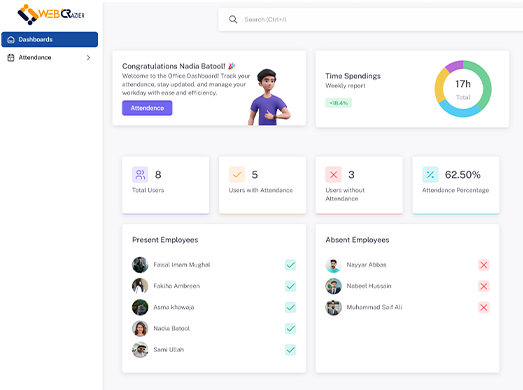The height and width of the screenshot is (390, 523).
Task: Click the Attendance calendar icon in sidebar
Action: click(11, 57)
